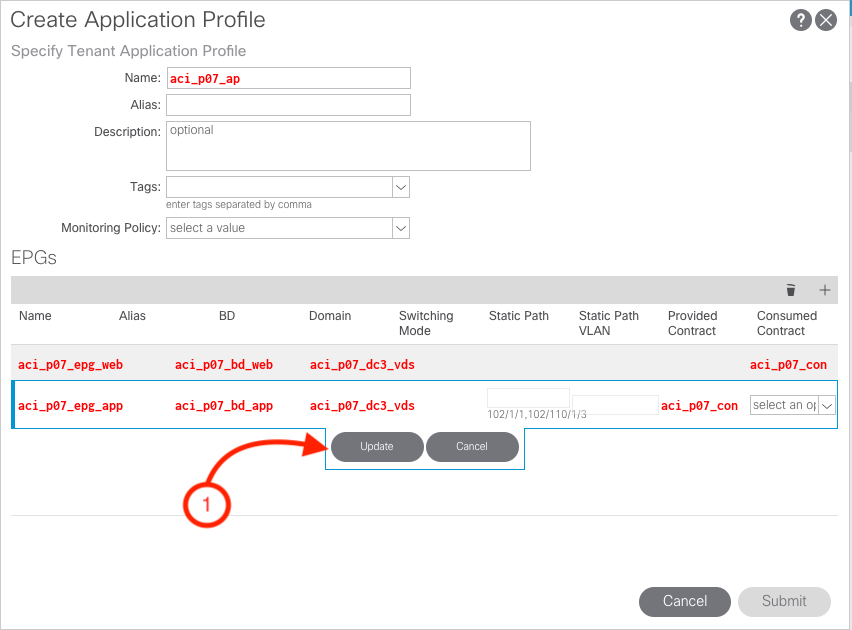The width and height of the screenshot is (852, 630).
Task: Submit the application profile
Action: pyautogui.click(x=784, y=601)
